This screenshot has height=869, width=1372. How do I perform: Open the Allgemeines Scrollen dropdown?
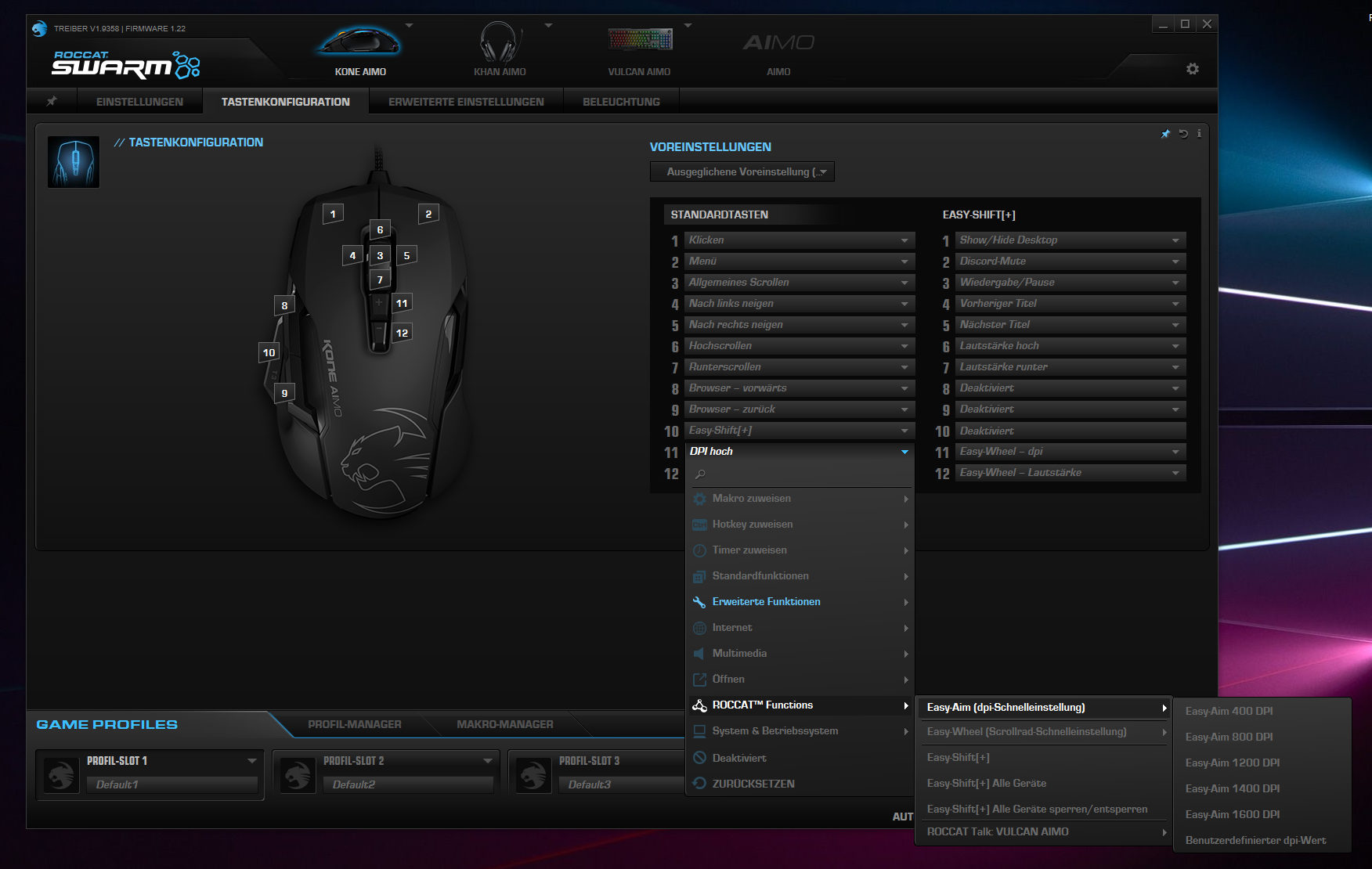(800, 283)
